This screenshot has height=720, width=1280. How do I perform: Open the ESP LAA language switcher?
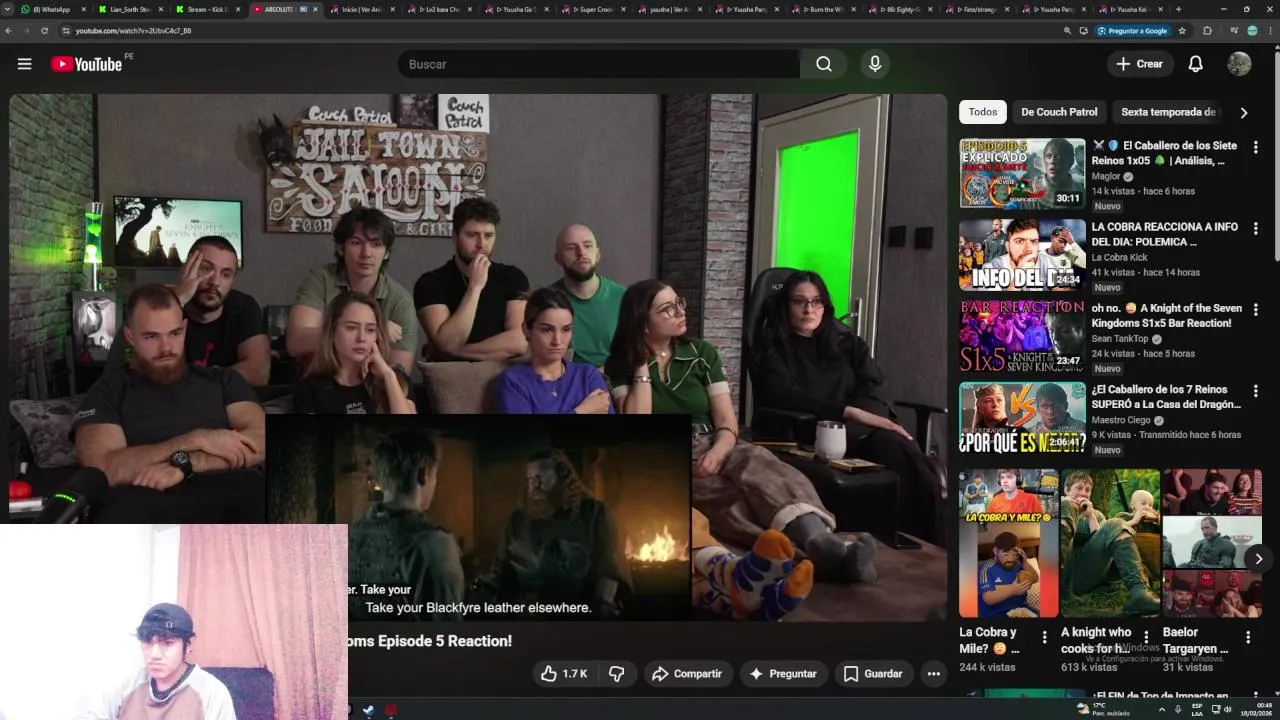tap(1197, 709)
